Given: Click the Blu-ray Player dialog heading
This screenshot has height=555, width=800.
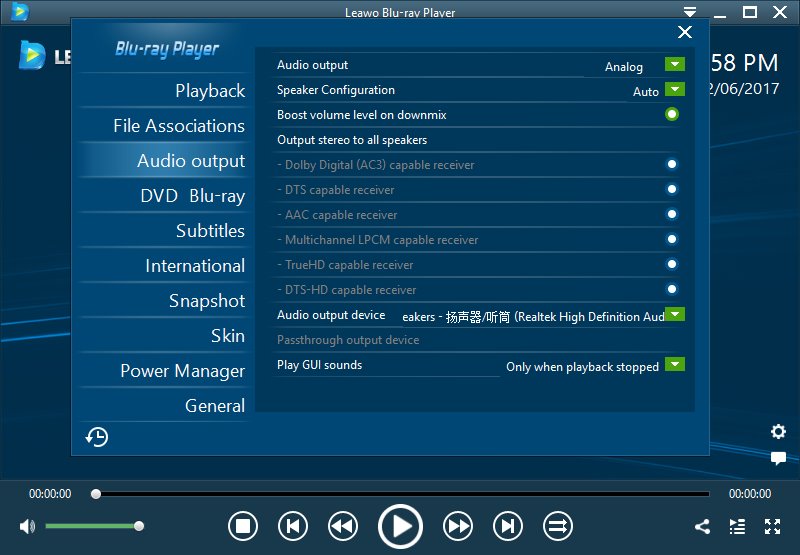Looking at the screenshot, I should click(167, 49).
